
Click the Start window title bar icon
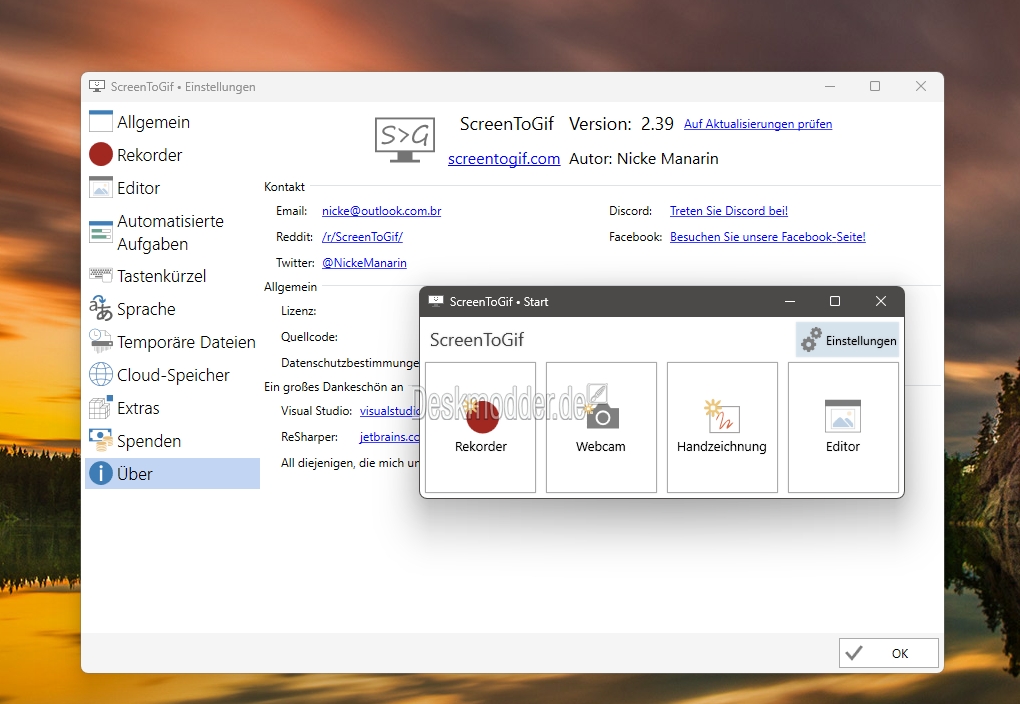[x=436, y=301]
